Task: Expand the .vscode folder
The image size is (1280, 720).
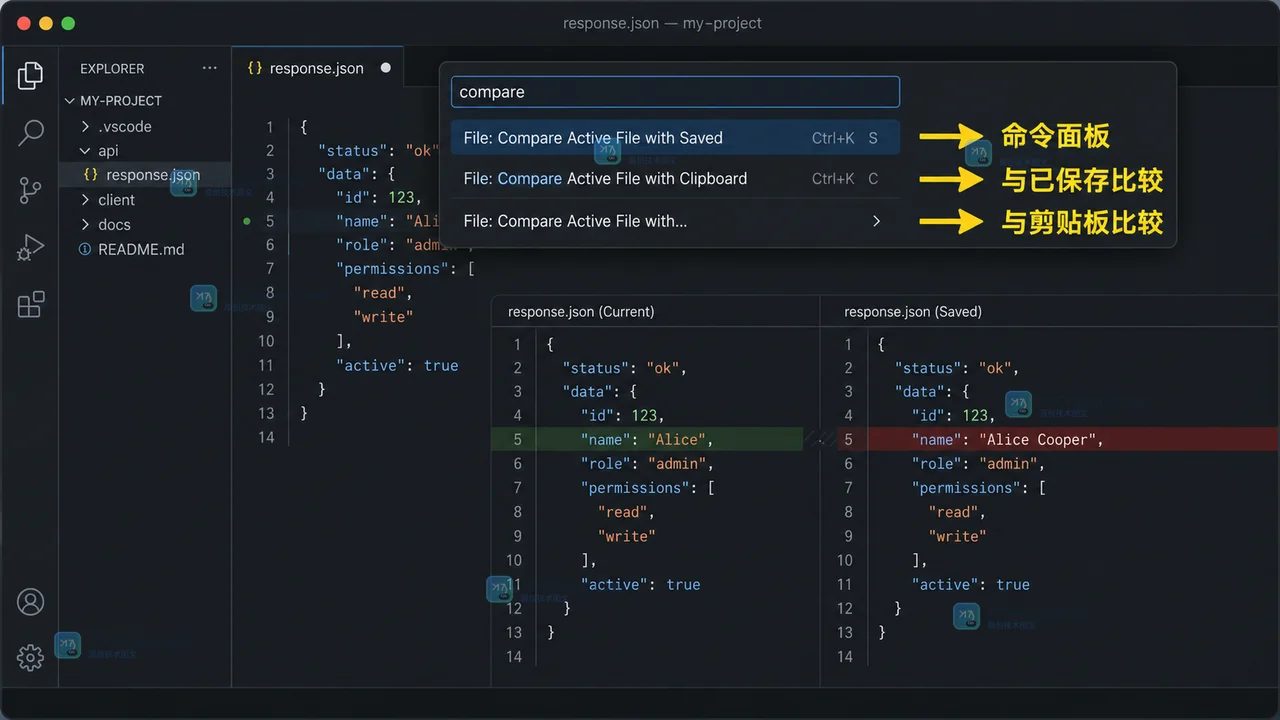Action: pyautogui.click(x=86, y=127)
